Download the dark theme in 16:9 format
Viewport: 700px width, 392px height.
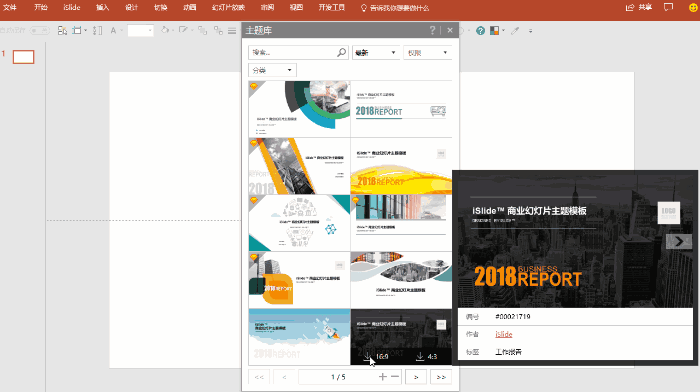click(376, 356)
